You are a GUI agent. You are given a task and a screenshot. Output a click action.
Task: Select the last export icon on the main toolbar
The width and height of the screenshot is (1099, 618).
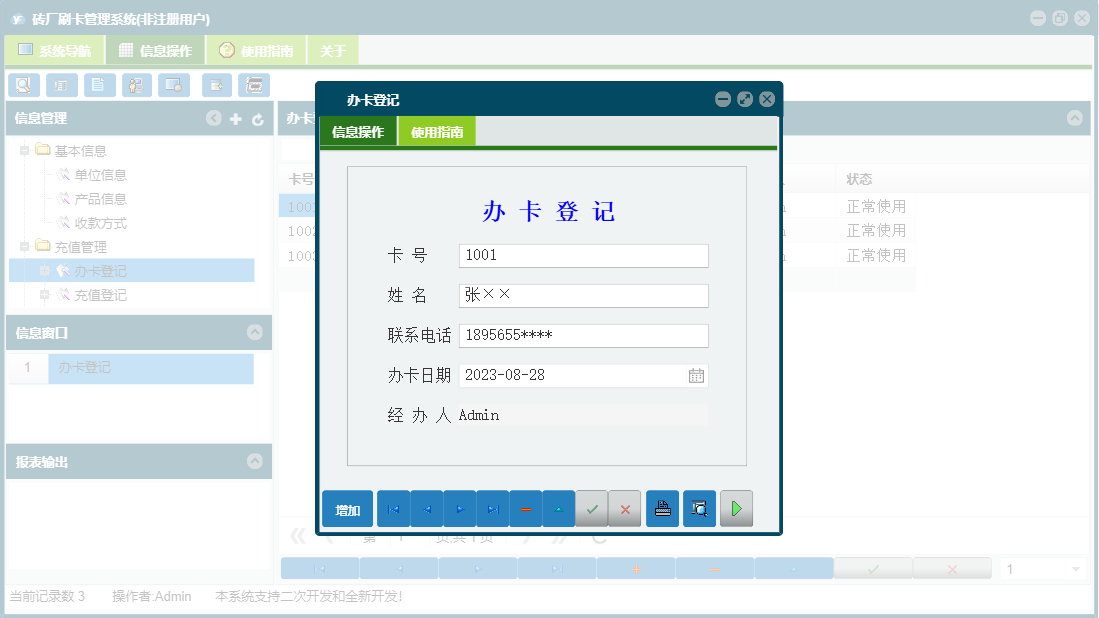click(x=255, y=85)
